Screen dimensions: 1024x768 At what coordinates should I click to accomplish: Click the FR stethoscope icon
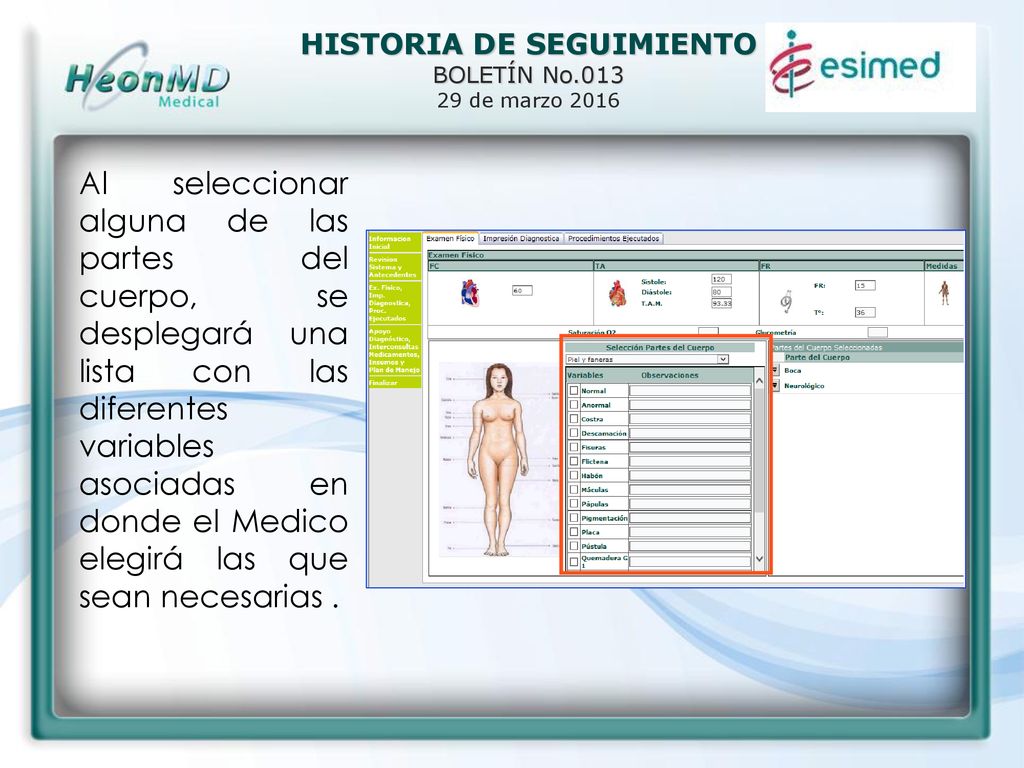pos(787,301)
